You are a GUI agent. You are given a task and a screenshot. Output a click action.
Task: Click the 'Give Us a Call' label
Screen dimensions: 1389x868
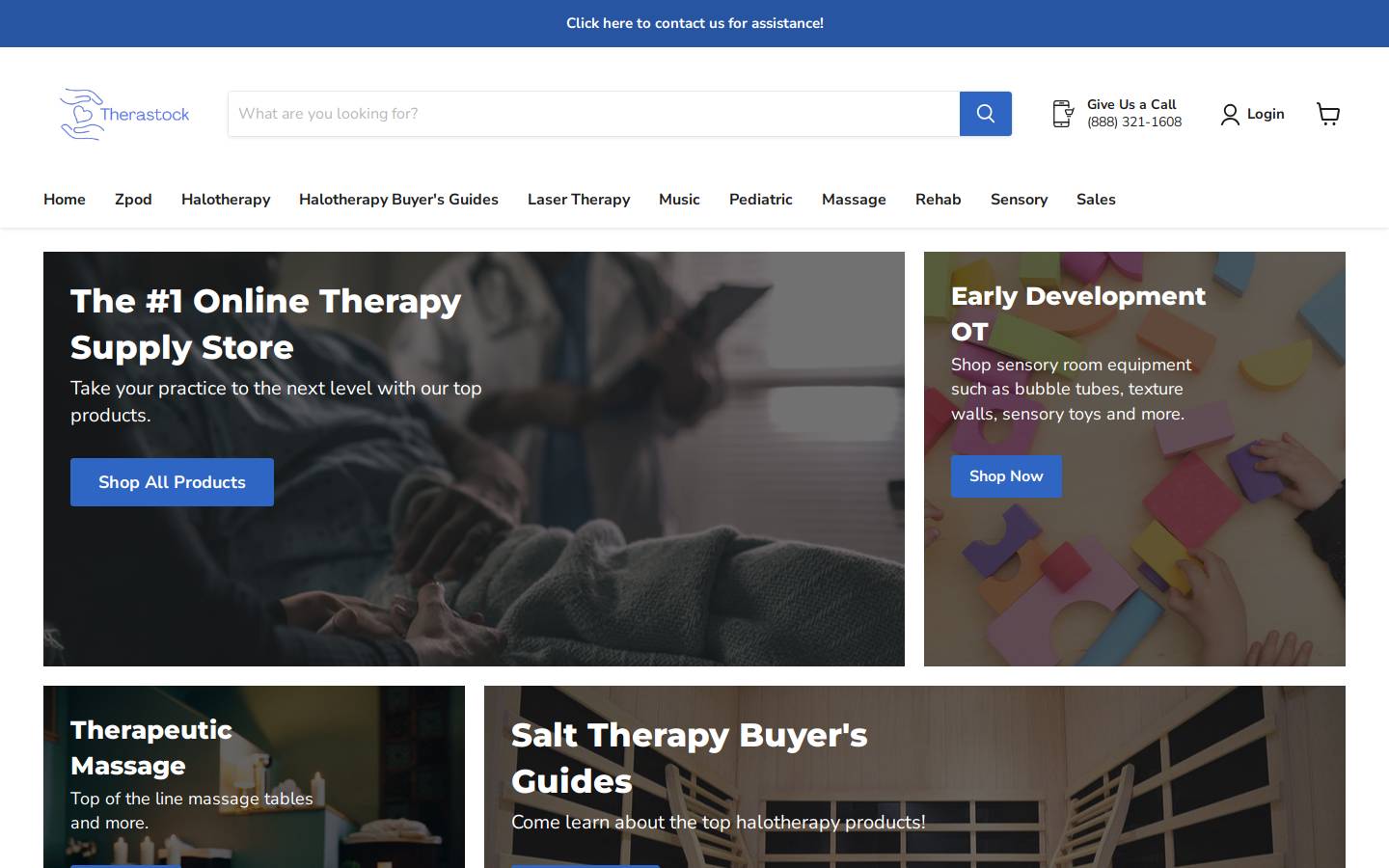[1131, 104]
